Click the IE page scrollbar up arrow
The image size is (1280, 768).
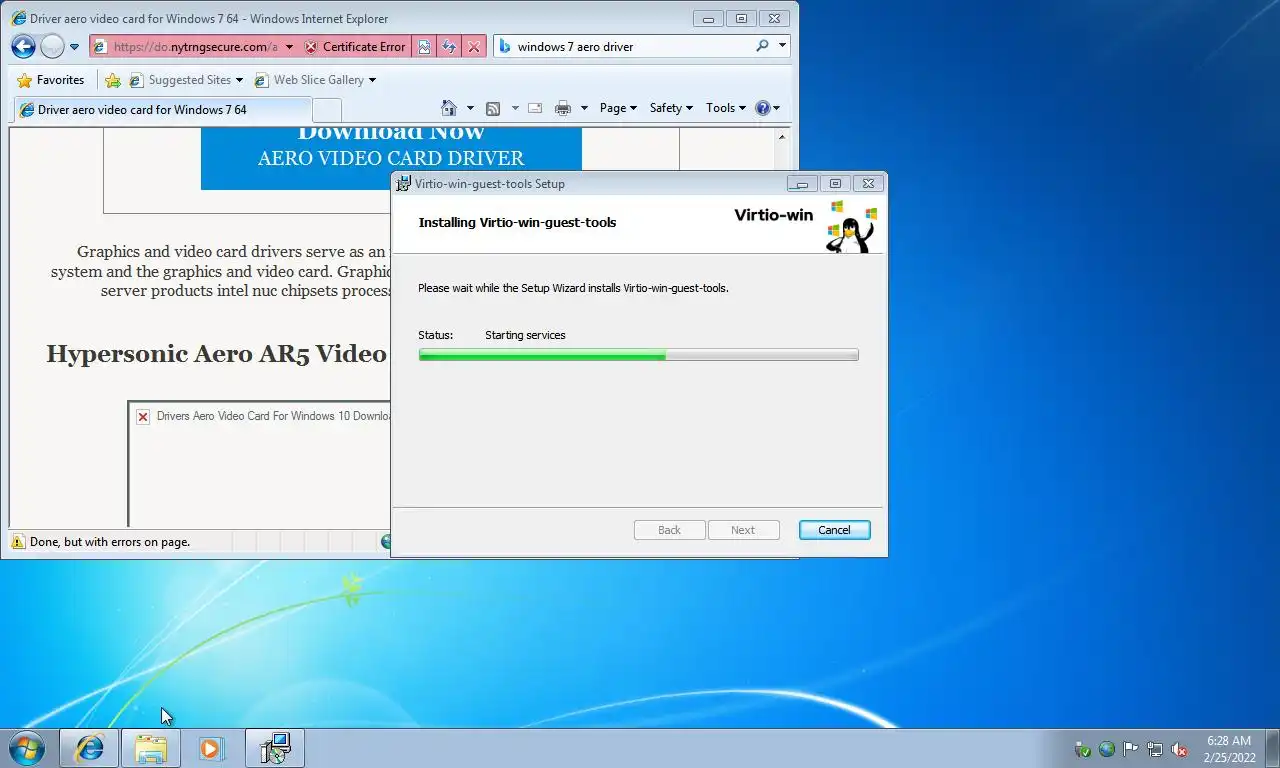pos(782,138)
